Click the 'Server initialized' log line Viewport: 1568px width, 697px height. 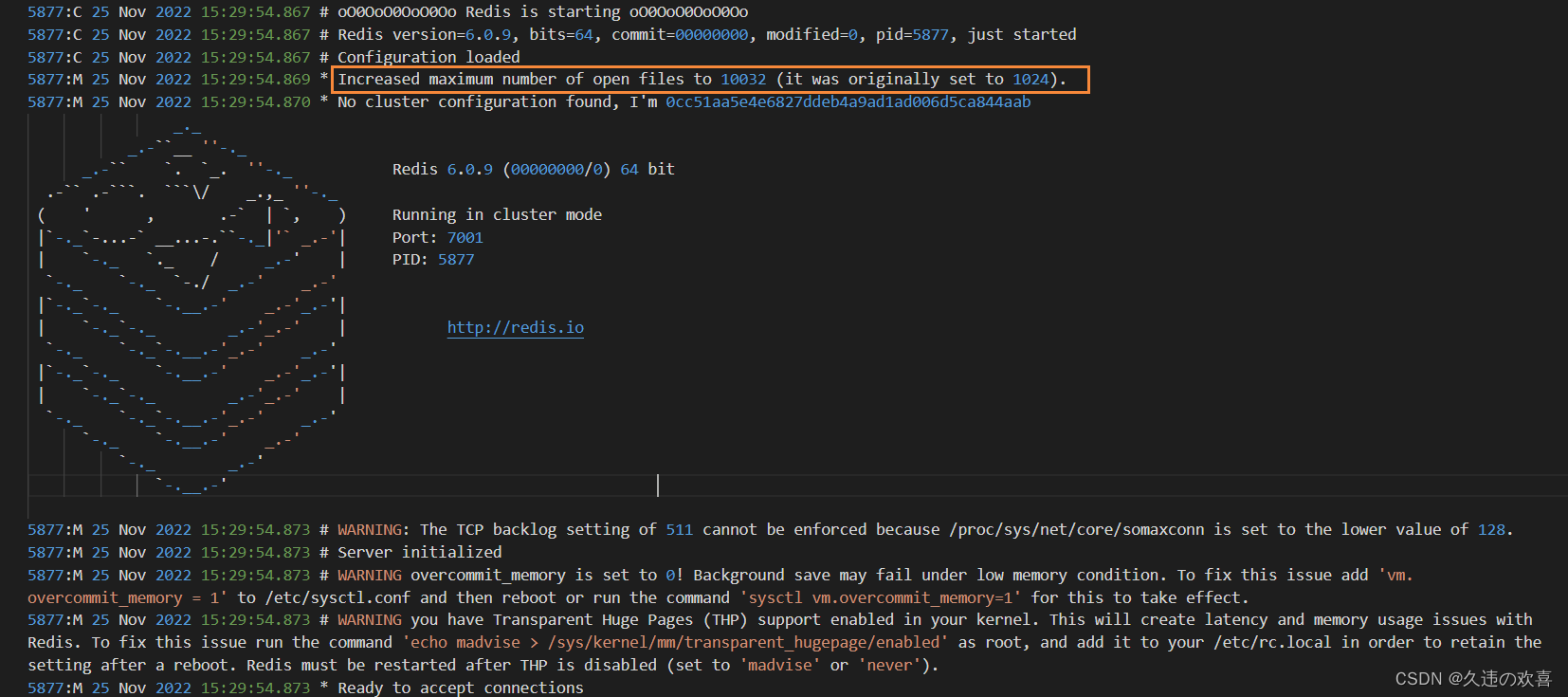pyautogui.click(x=419, y=552)
